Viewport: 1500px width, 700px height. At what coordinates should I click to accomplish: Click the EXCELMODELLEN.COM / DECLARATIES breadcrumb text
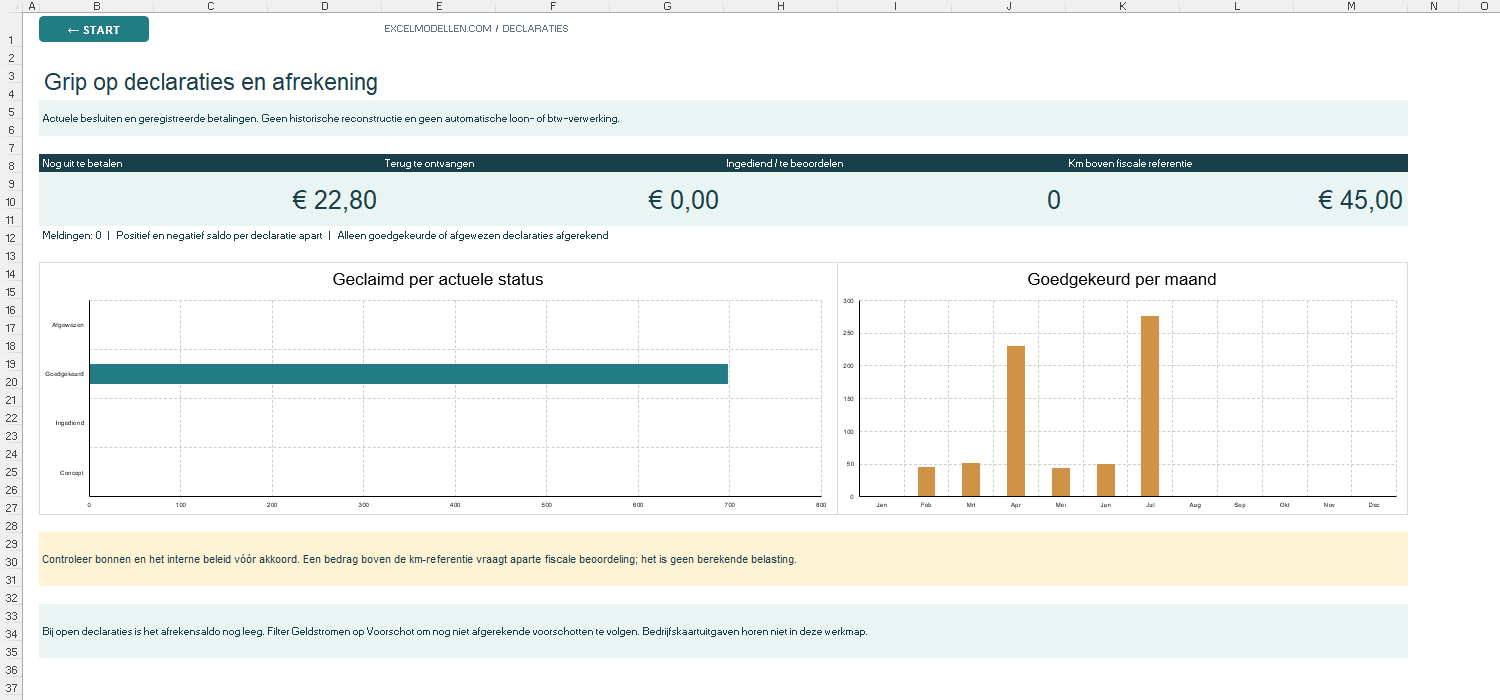point(476,29)
